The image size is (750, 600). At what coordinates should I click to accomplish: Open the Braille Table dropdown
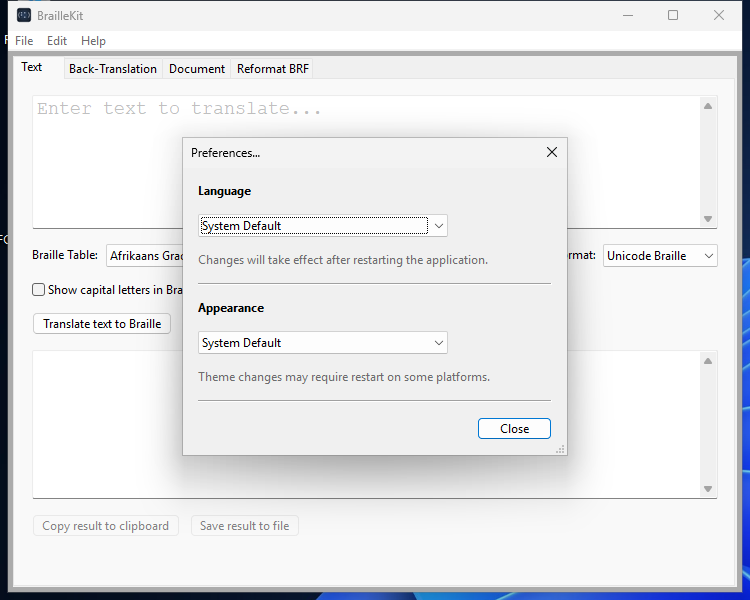pos(144,256)
